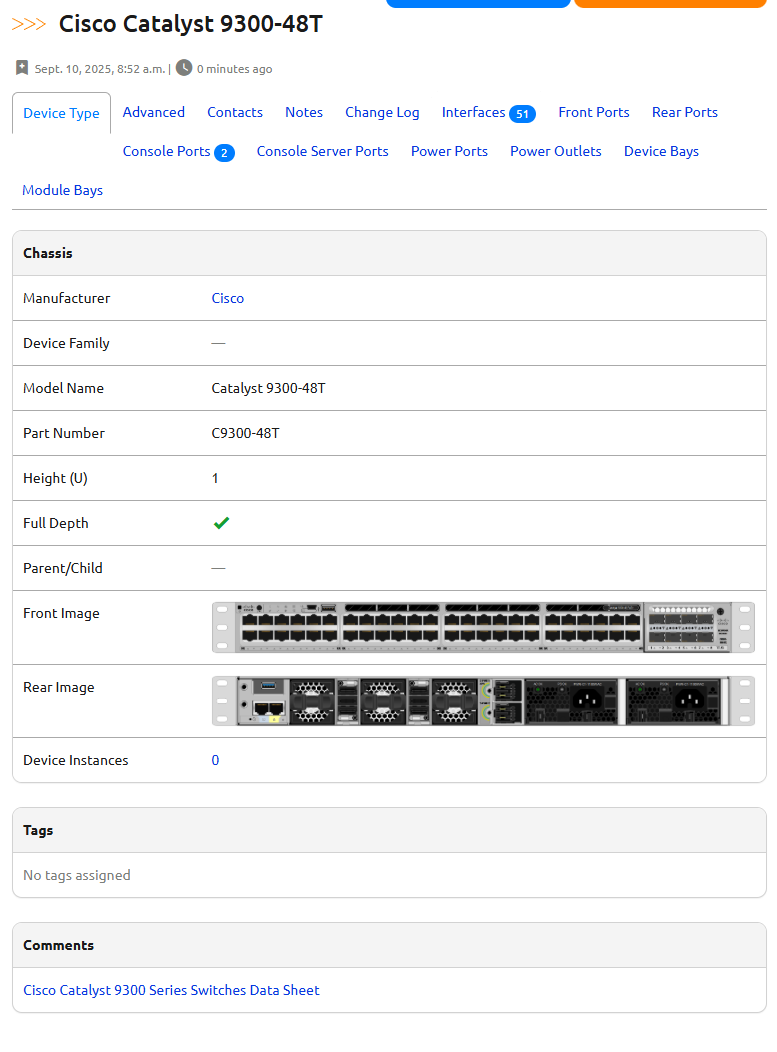Click the bookmark icon beside created date
This screenshot has width=777, height=1052.
22,68
